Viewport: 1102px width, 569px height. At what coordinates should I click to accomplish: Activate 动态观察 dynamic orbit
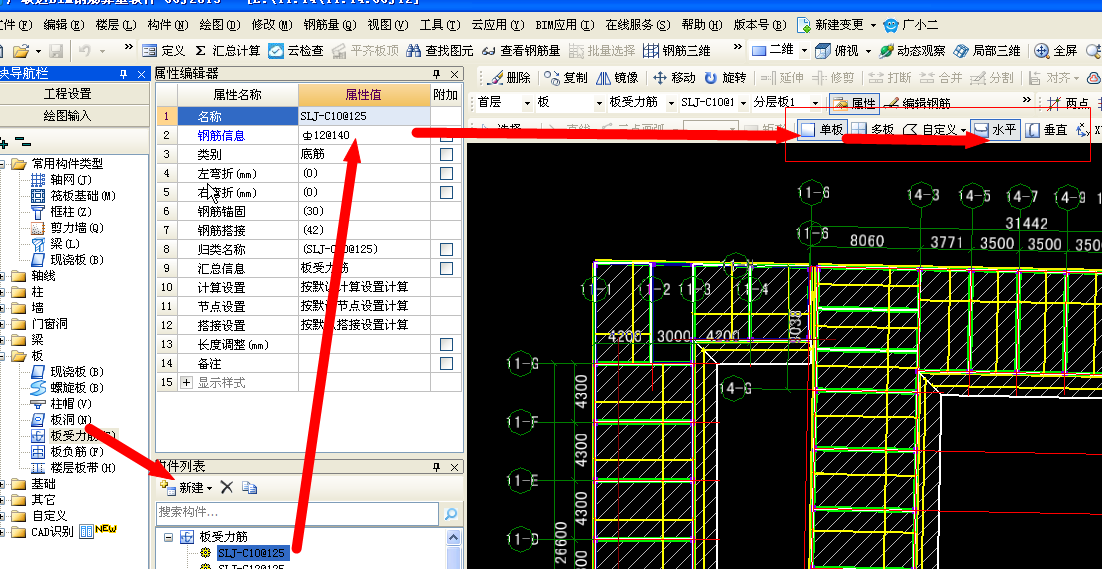pos(912,51)
